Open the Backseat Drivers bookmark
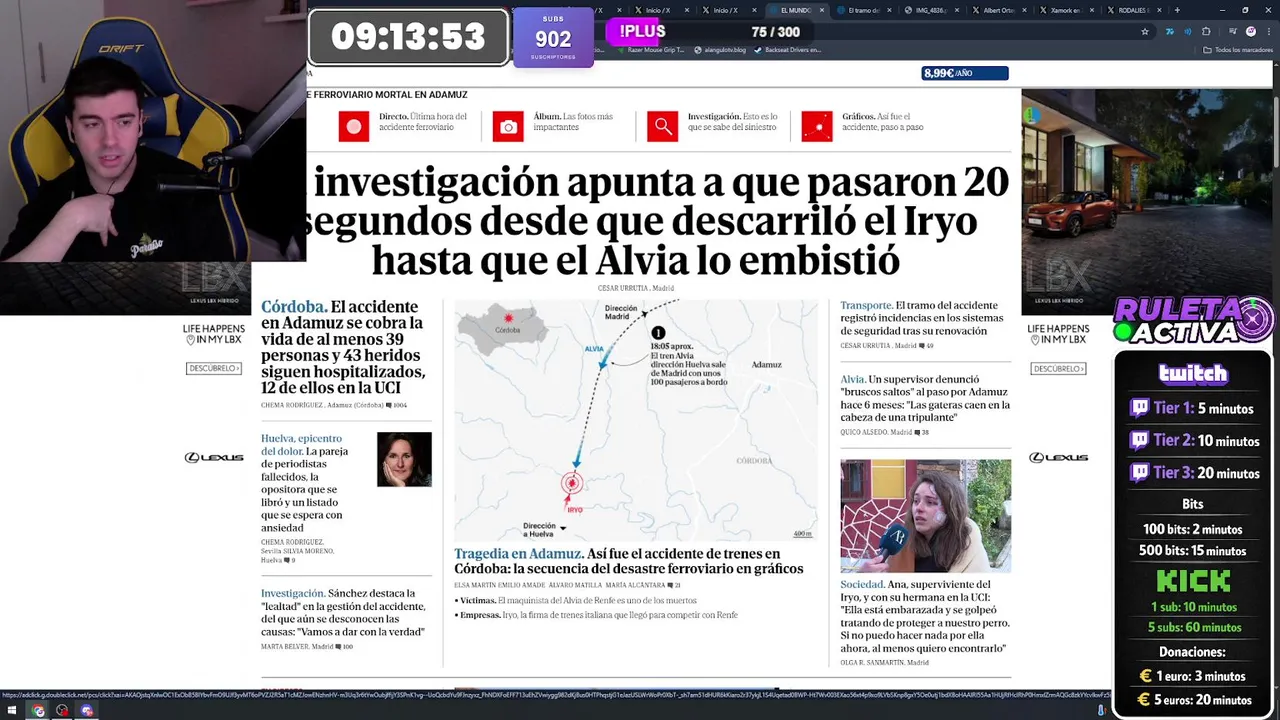 point(788,49)
